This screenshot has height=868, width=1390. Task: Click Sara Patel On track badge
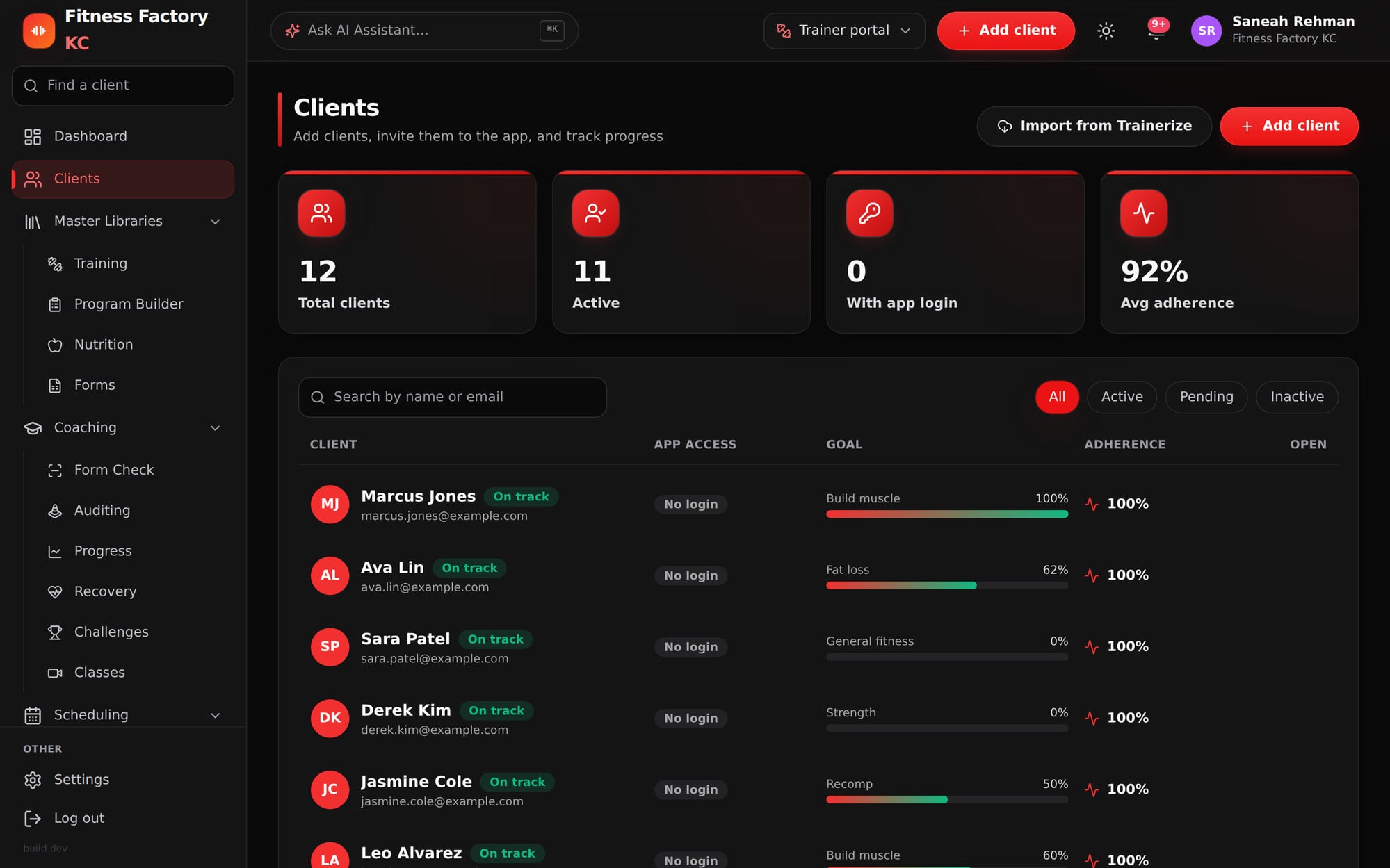click(x=495, y=639)
